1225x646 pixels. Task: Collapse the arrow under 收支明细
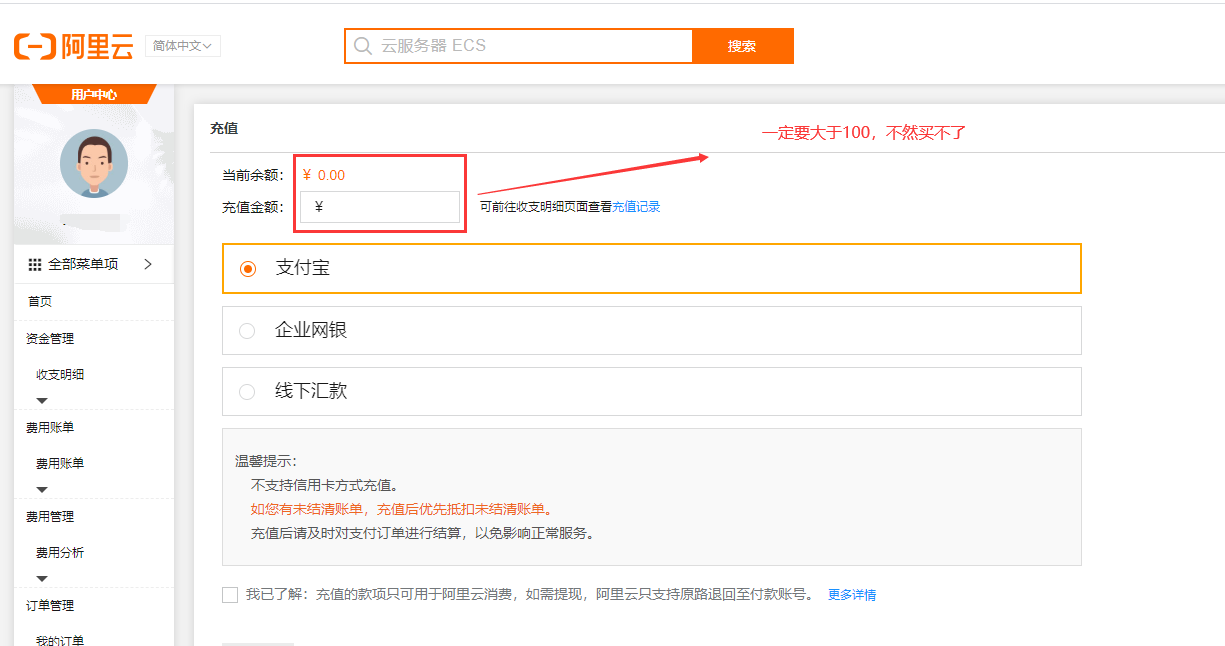[x=42, y=400]
